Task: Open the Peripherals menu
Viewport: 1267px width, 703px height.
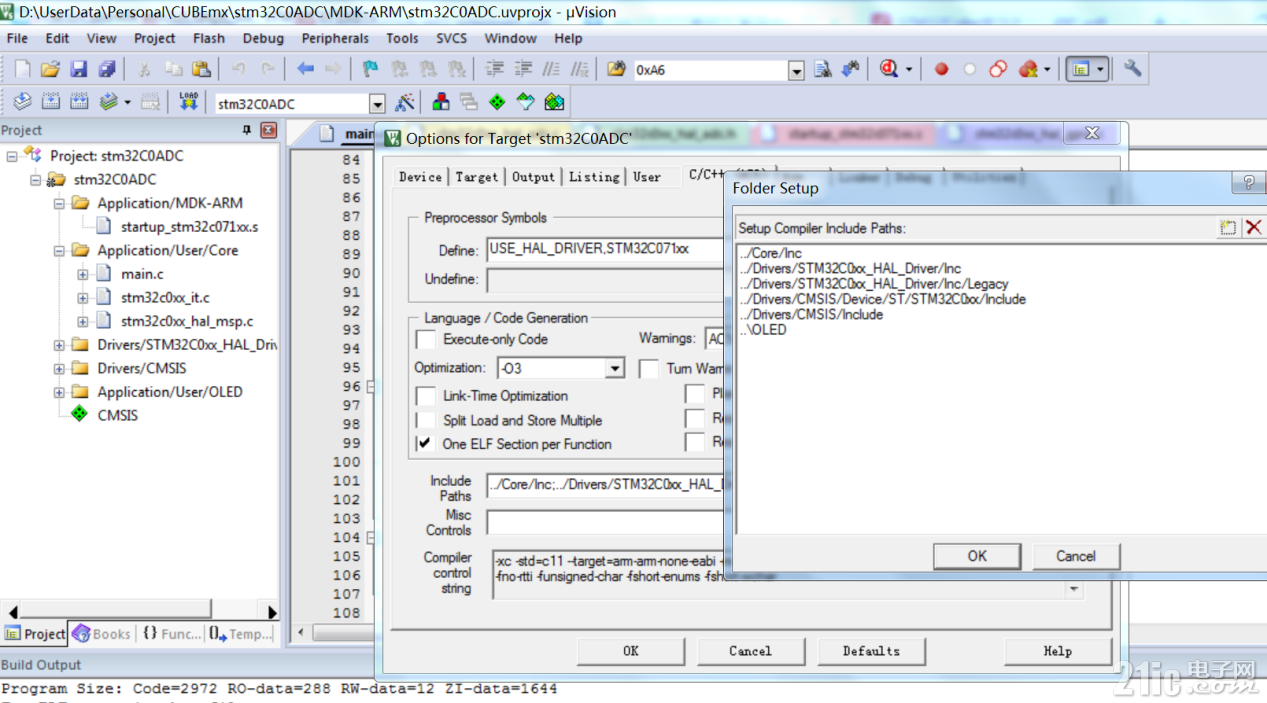Action: tap(335, 38)
